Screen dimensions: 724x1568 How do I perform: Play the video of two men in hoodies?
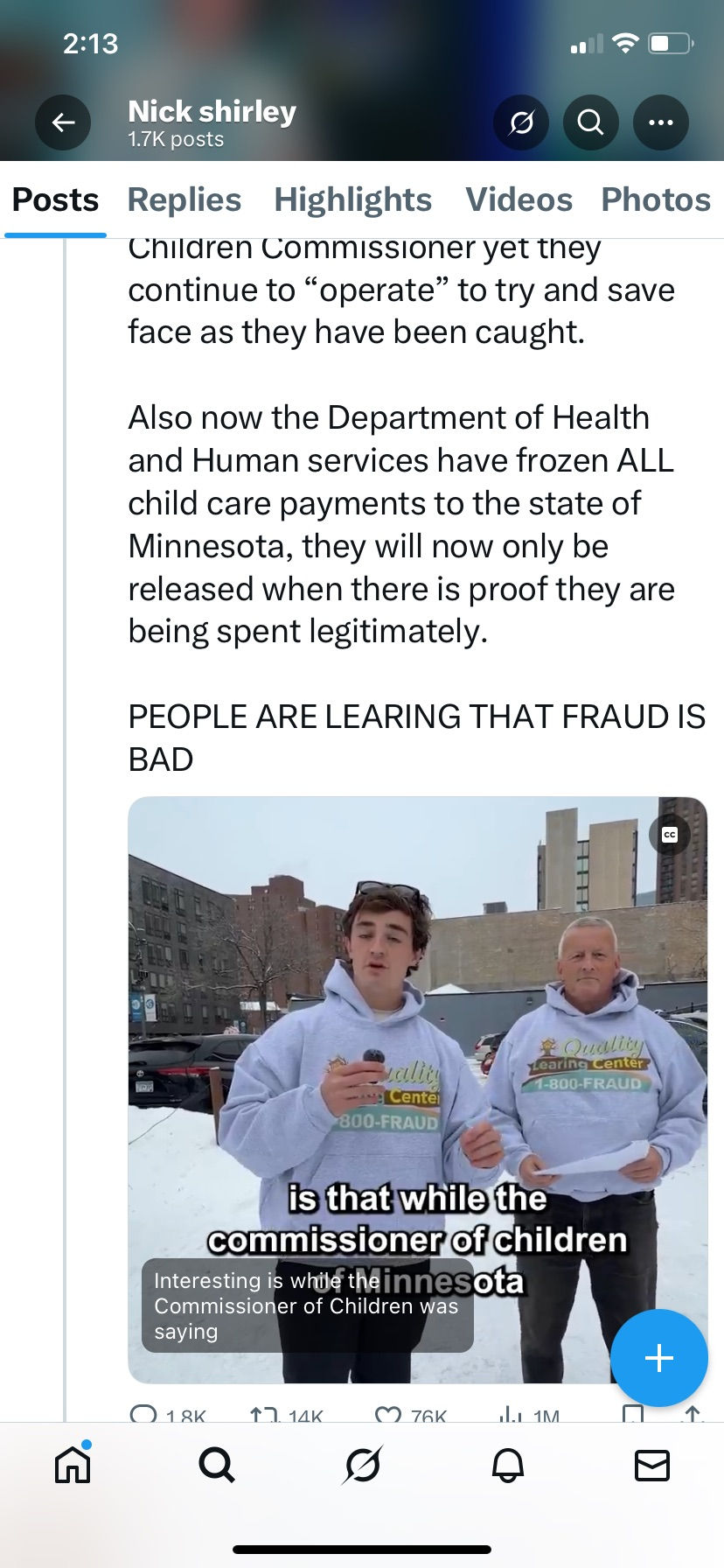pyautogui.click(x=418, y=1089)
